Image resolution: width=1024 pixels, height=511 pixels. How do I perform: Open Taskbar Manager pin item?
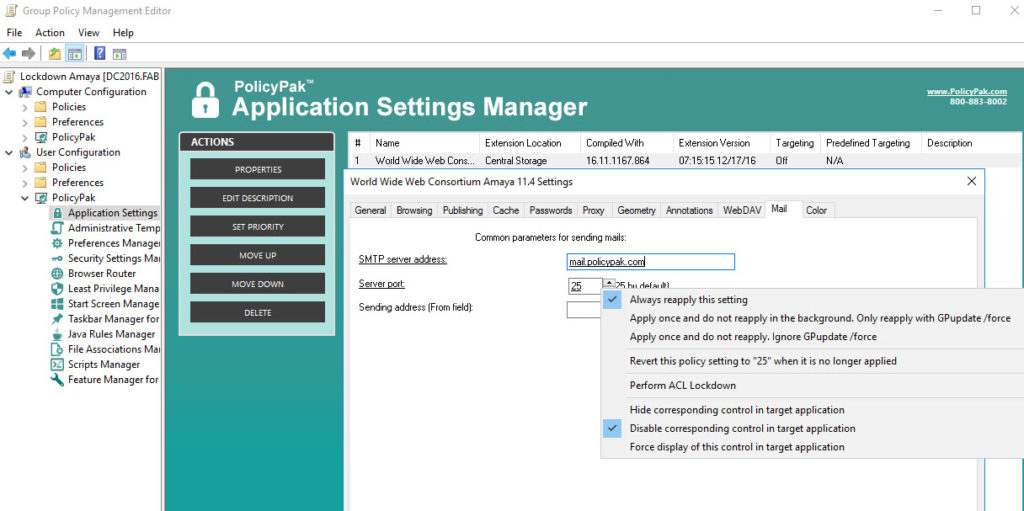coord(105,319)
